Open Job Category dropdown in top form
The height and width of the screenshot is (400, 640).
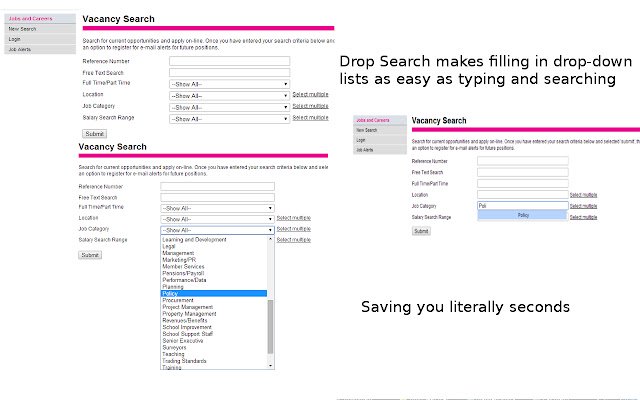[229, 107]
